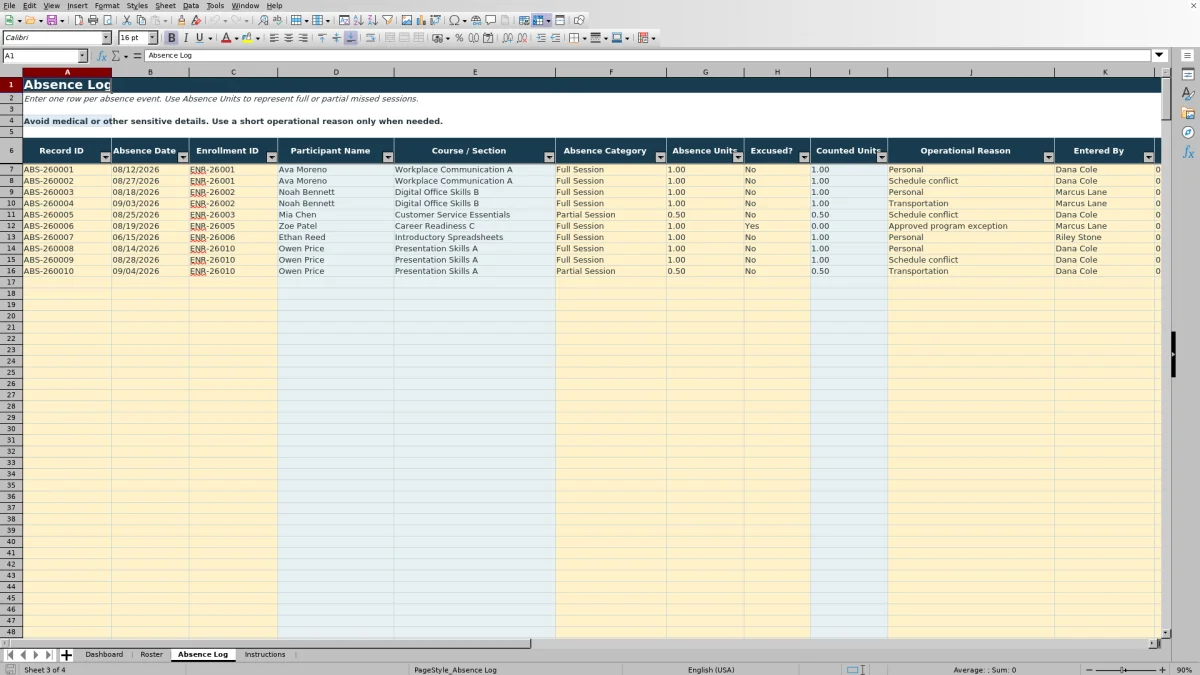The height and width of the screenshot is (675, 1200).
Task: Click the Save document icon
Action: click(52, 20)
